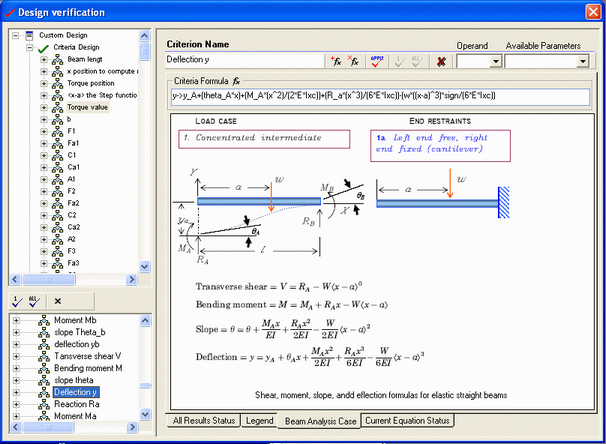The image size is (606, 444).
Task: Open the Available Parameters dropdown
Action: click(583, 61)
